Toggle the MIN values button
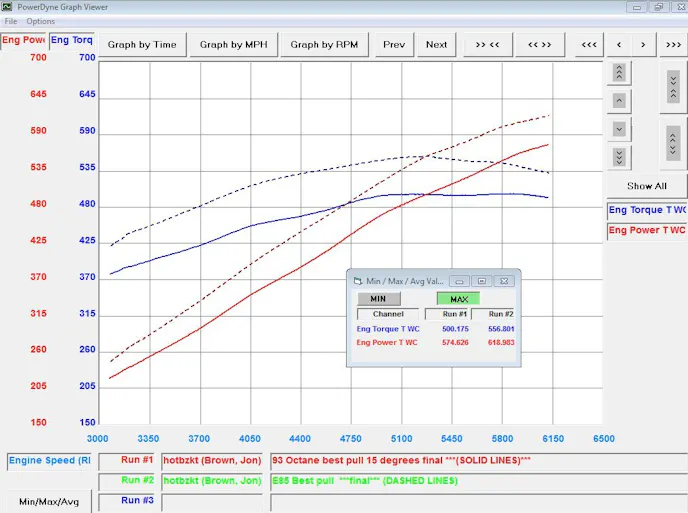 (x=378, y=299)
